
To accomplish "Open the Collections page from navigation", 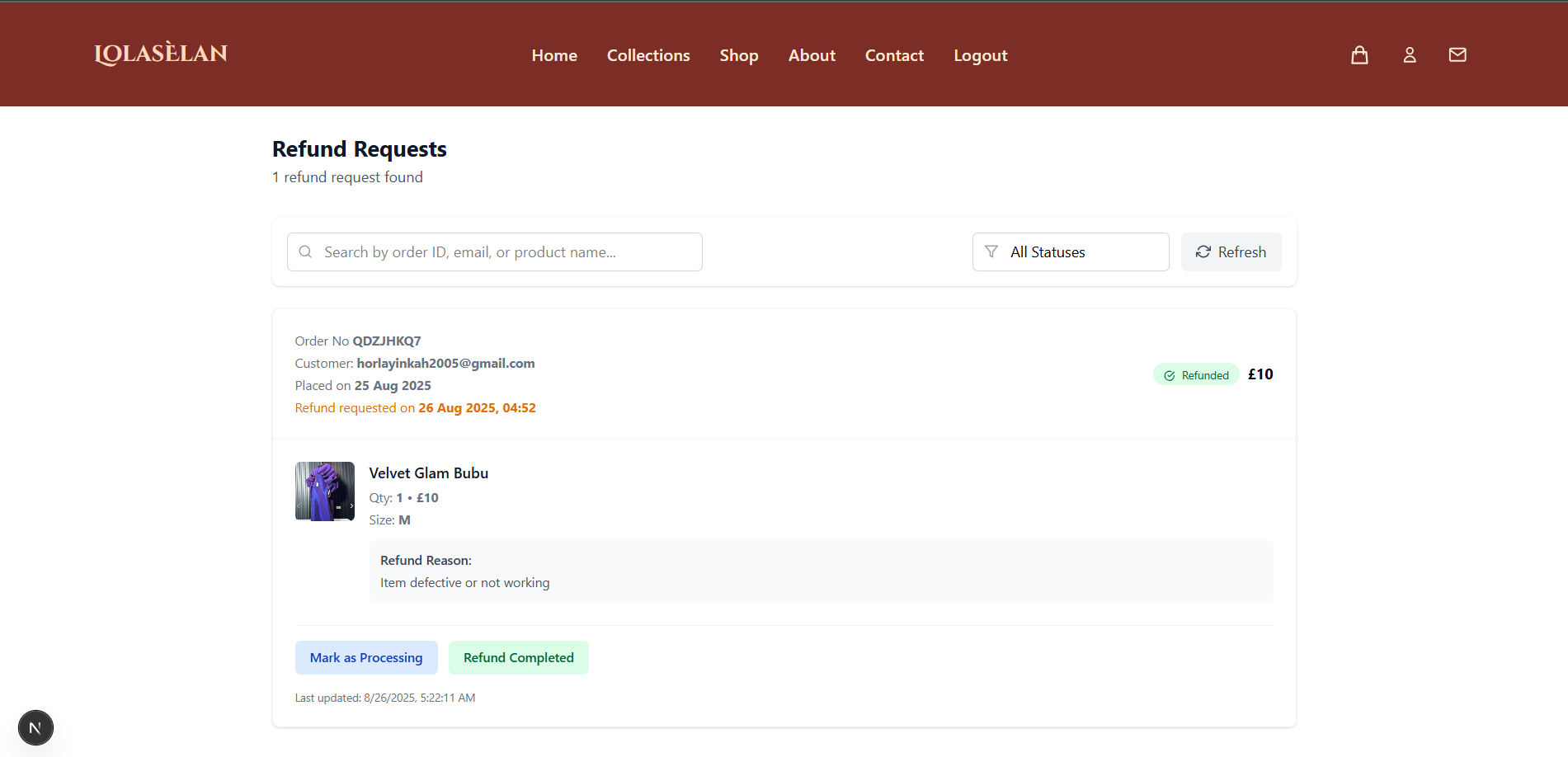I will (648, 55).
